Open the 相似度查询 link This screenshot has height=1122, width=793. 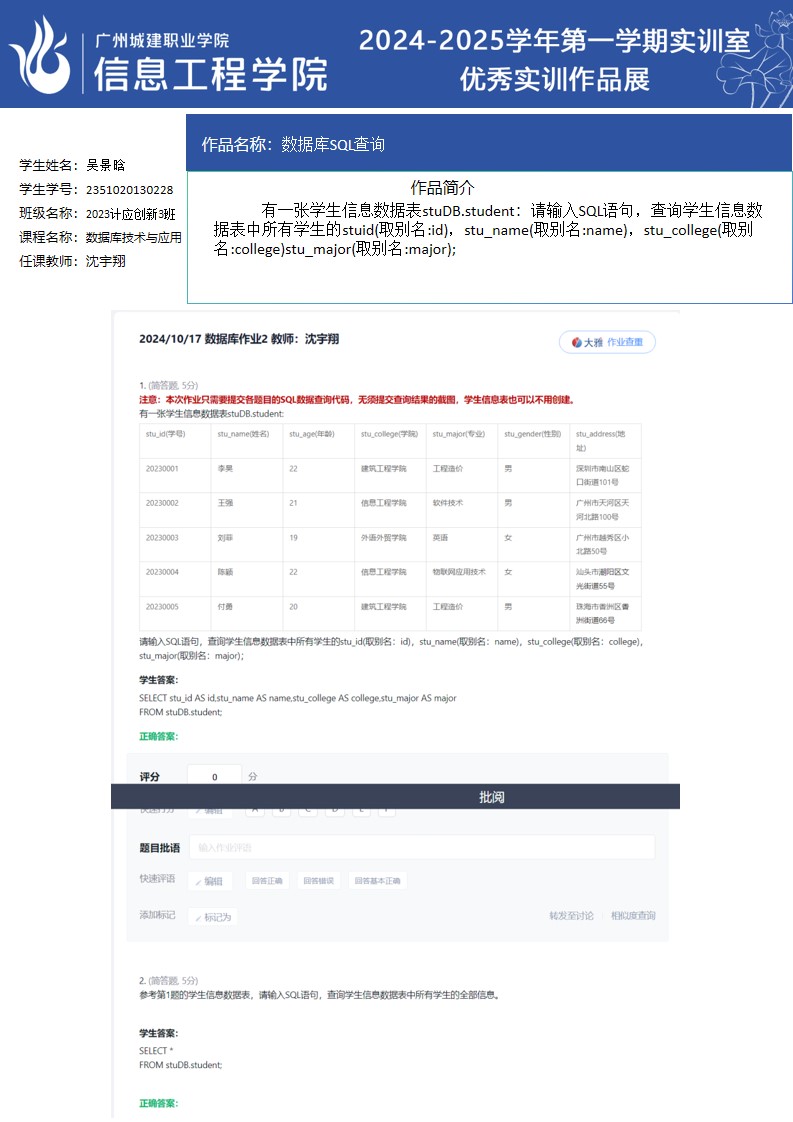tap(633, 915)
